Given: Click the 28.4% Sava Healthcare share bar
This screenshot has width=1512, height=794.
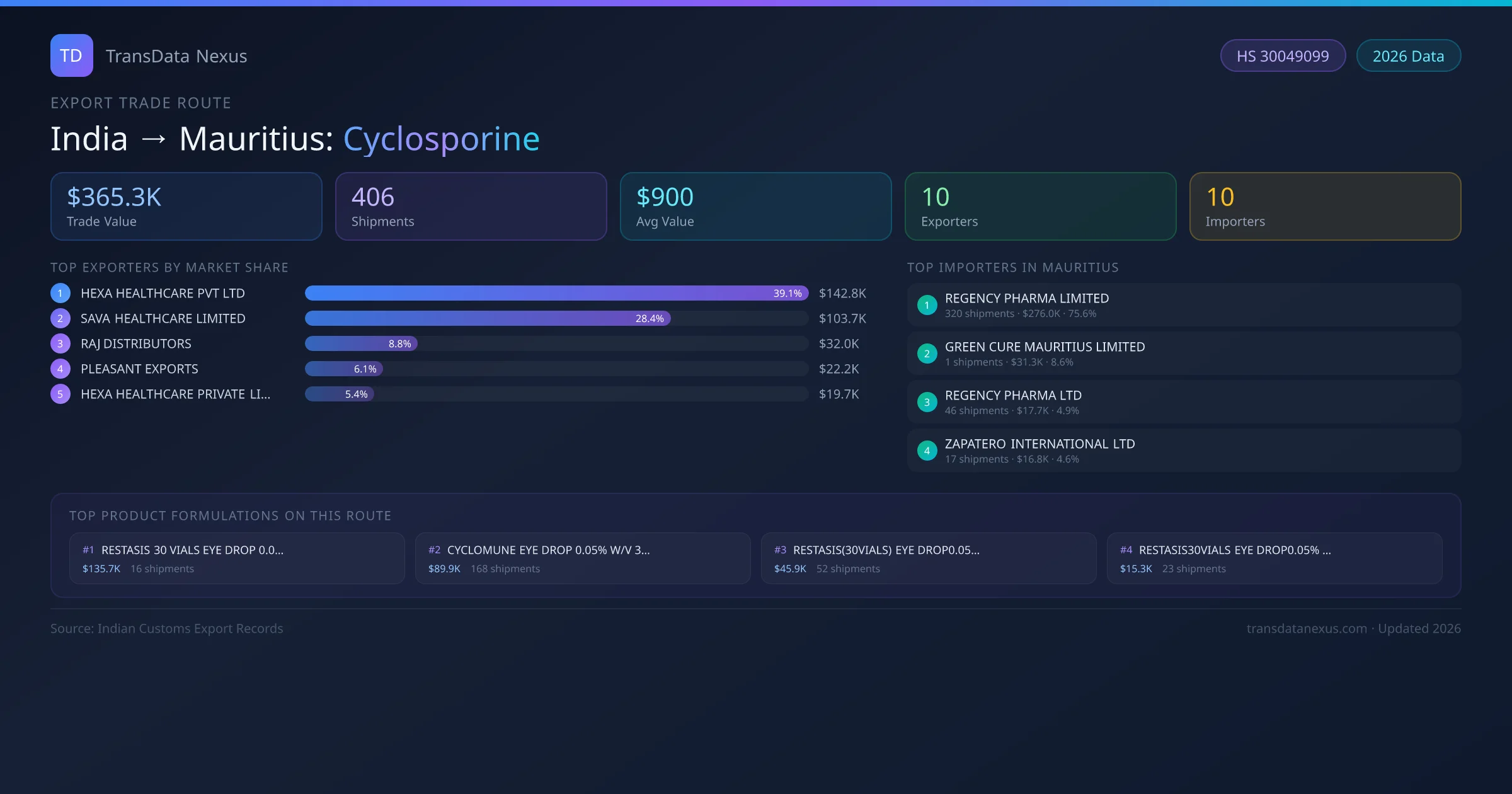Looking at the screenshot, I should tap(487, 318).
